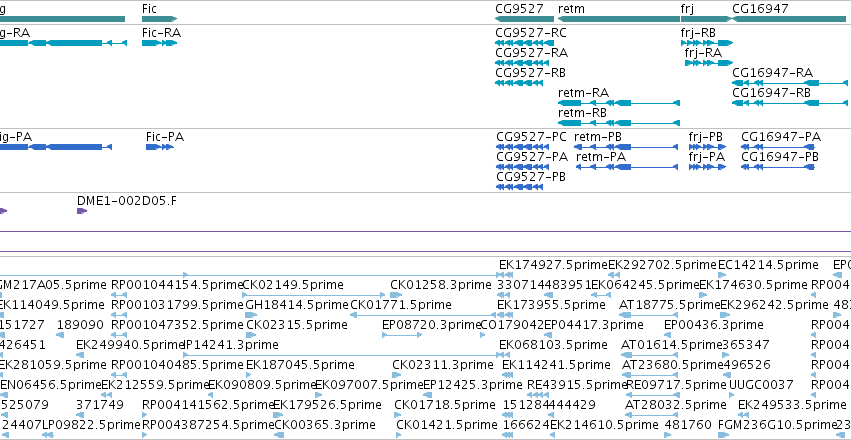This screenshot has height=440, width=851.
Task: Select protein retm-PB
Action: (598, 137)
